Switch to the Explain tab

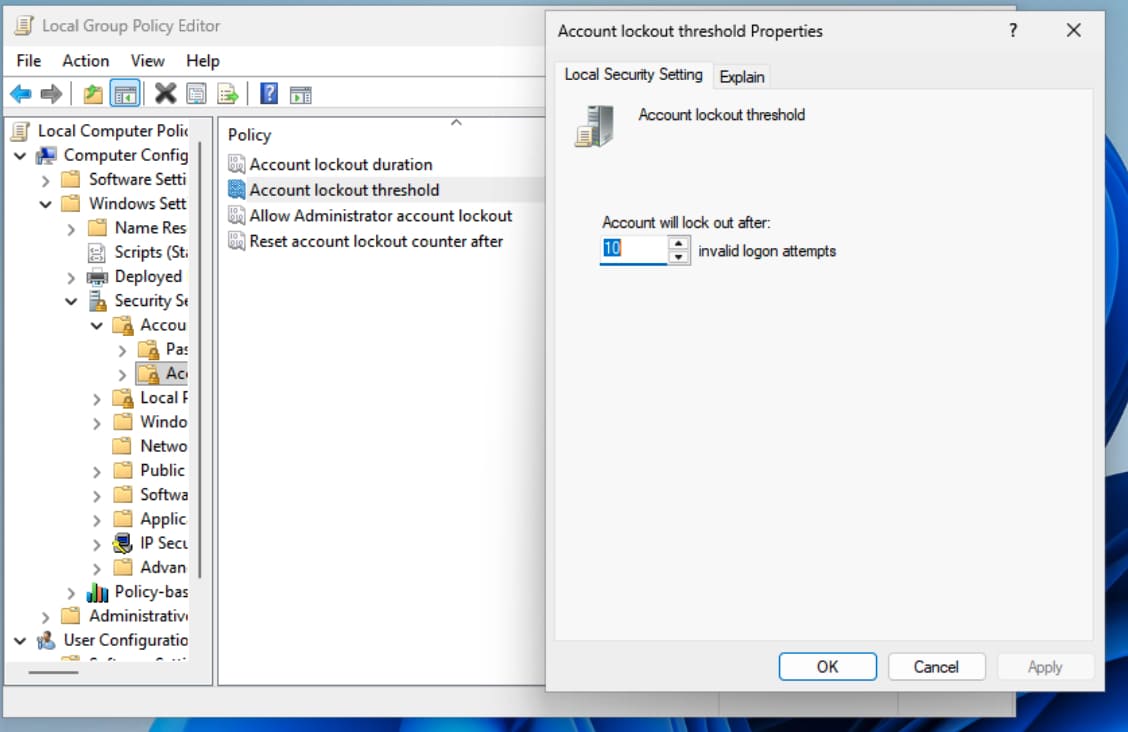[x=742, y=76]
